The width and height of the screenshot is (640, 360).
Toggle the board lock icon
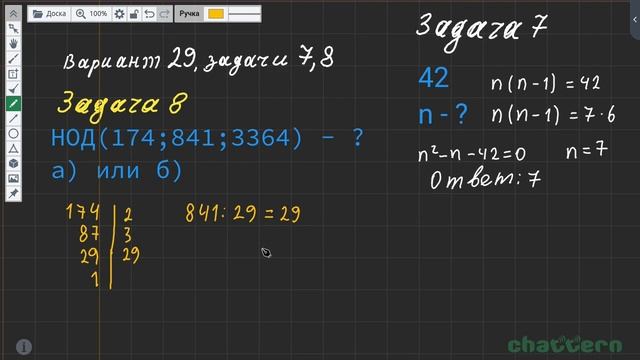(x=134, y=14)
